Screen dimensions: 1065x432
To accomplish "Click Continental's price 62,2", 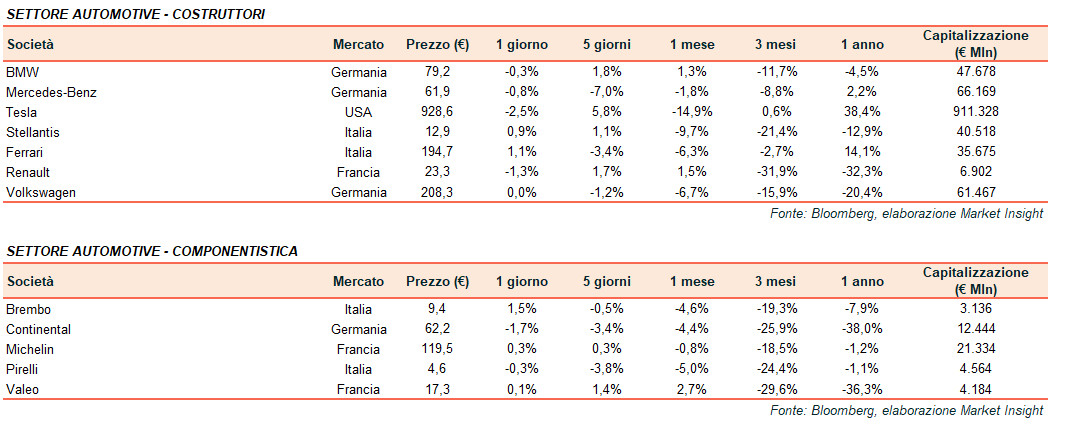I will pos(437,329).
